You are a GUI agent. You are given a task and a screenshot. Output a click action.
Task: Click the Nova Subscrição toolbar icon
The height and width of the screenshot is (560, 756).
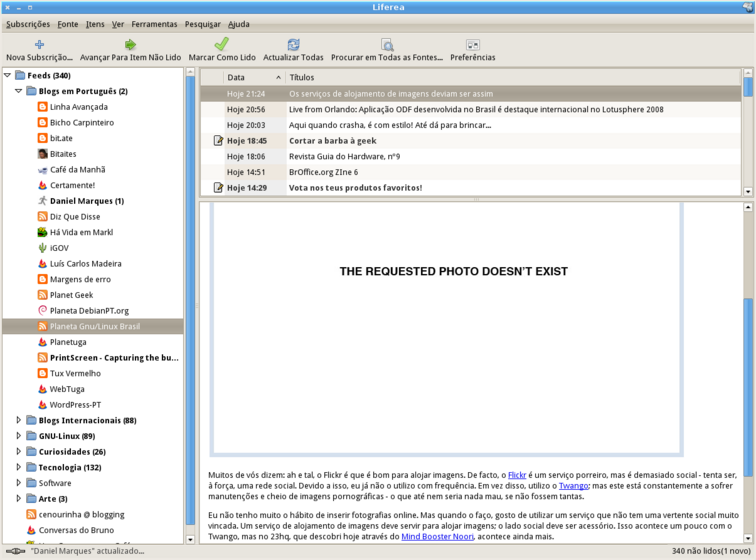[x=39, y=44]
